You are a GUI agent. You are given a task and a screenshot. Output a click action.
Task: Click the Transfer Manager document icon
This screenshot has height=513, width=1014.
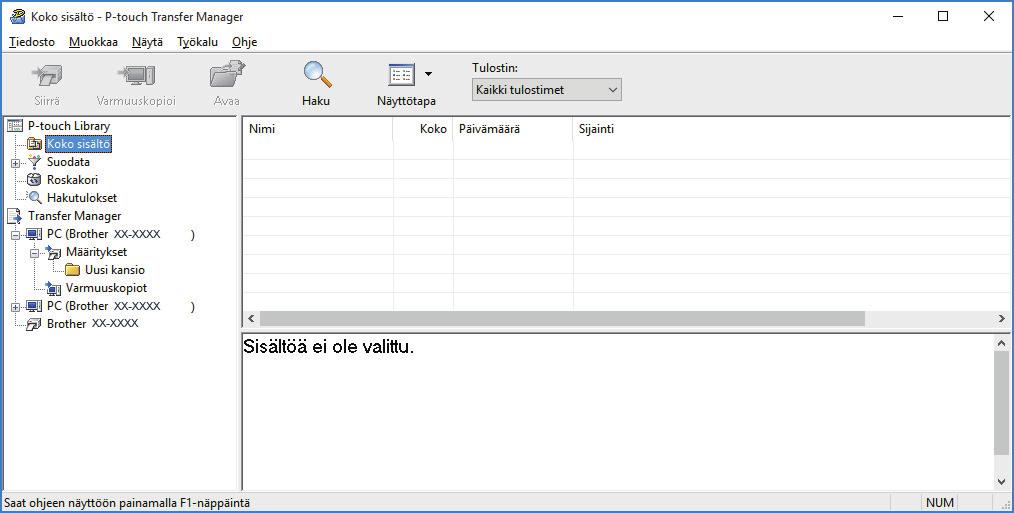(x=14, y=216)
